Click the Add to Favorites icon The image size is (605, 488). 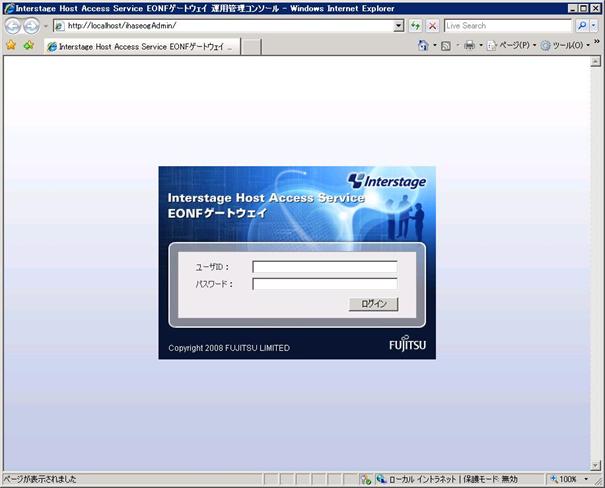tap(29, 46)
